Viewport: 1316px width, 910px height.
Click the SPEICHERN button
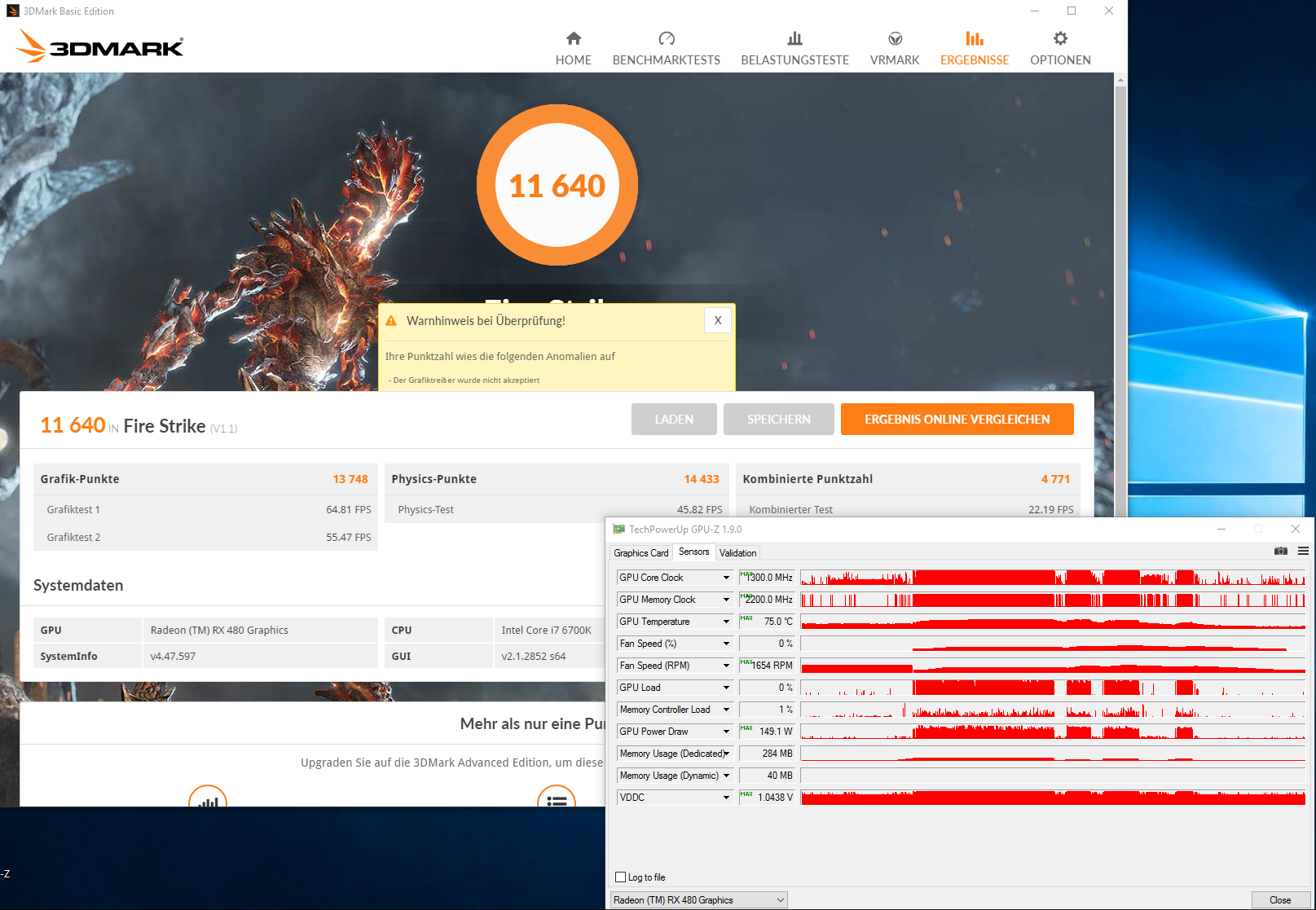tap(779, 419)
